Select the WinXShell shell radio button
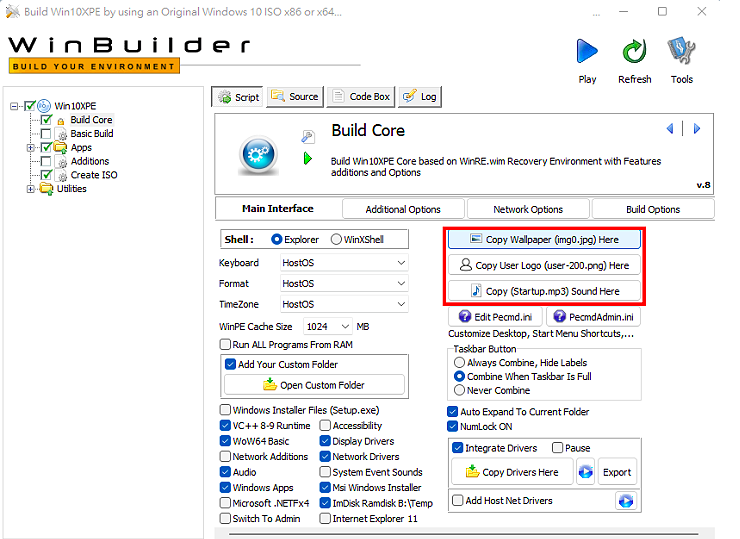Image resolution: width=740 pixels, height=539 pixels. (336, 239)
